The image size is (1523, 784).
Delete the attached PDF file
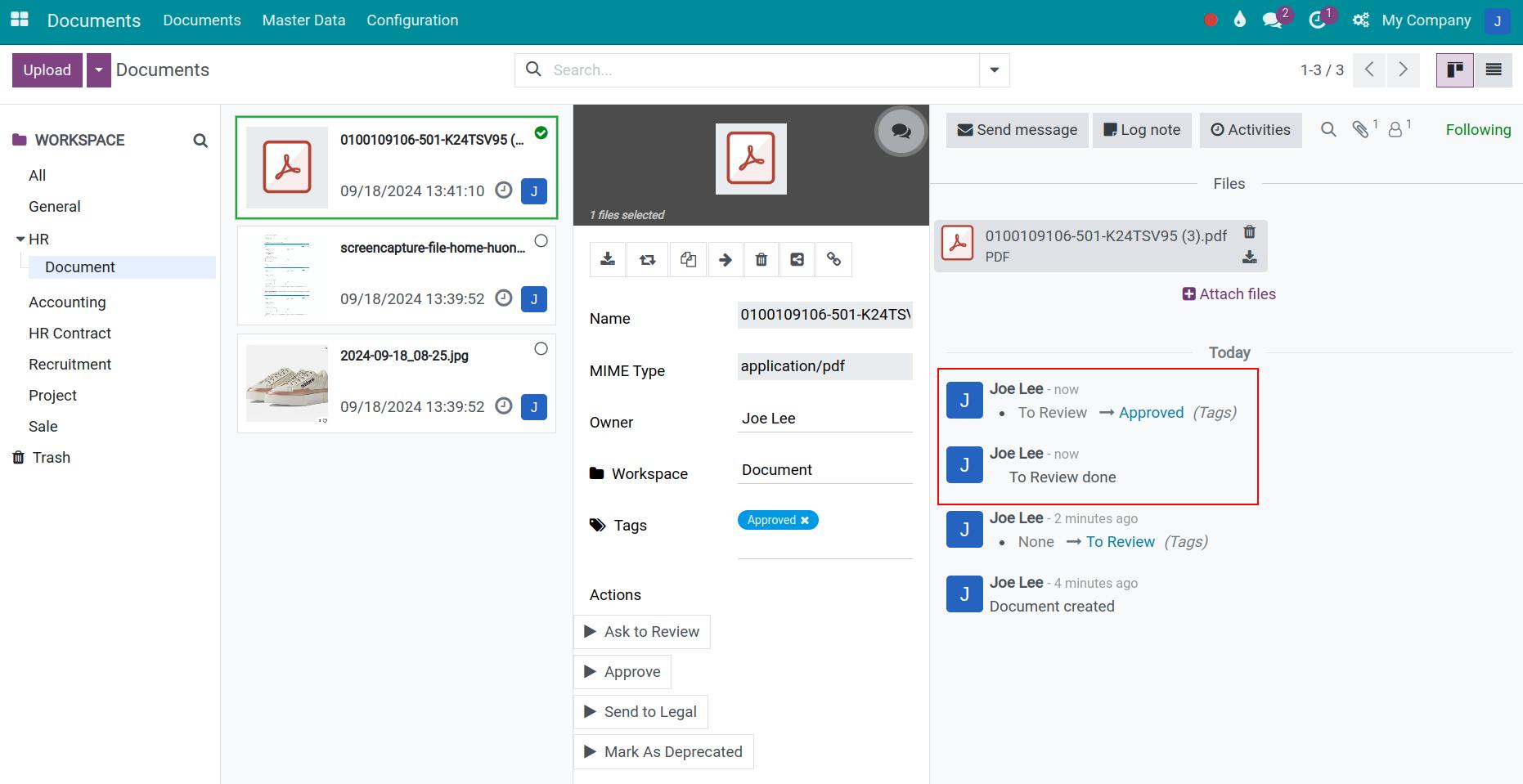click(x=1249, y=232)
